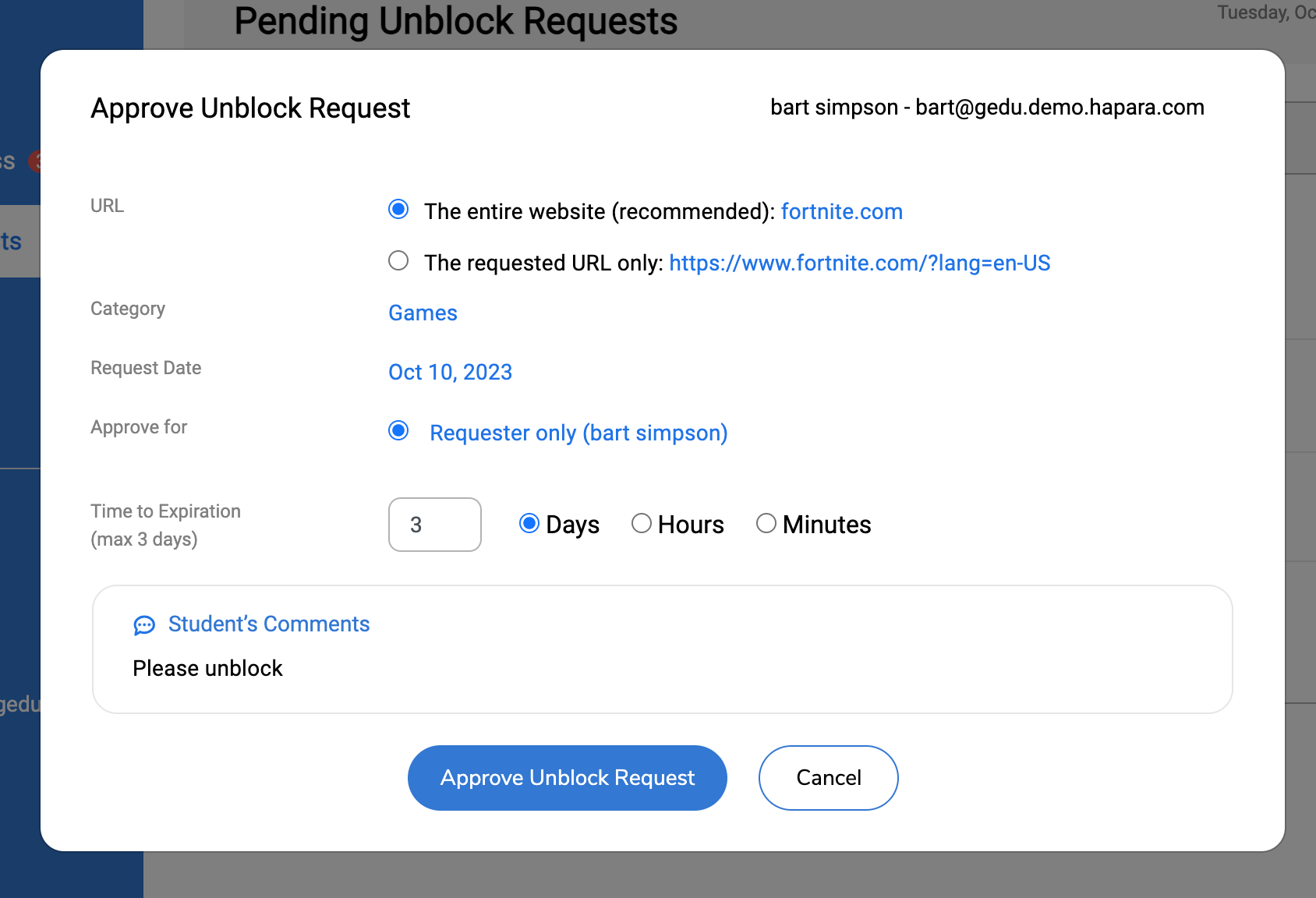Viewport: 1316px width, 898px height.
Task: Click the Student's Comments heading
Action: [x=269, y=624]
